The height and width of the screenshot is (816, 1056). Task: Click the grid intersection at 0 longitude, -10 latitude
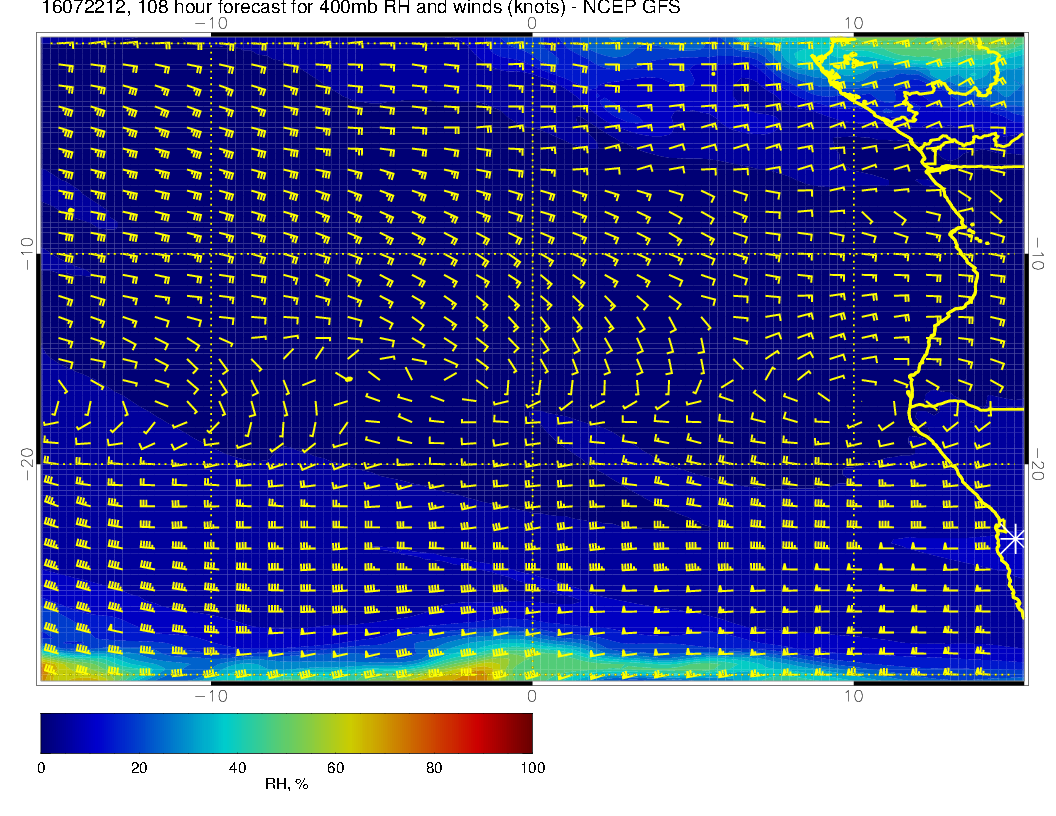[x=532, y=254]
